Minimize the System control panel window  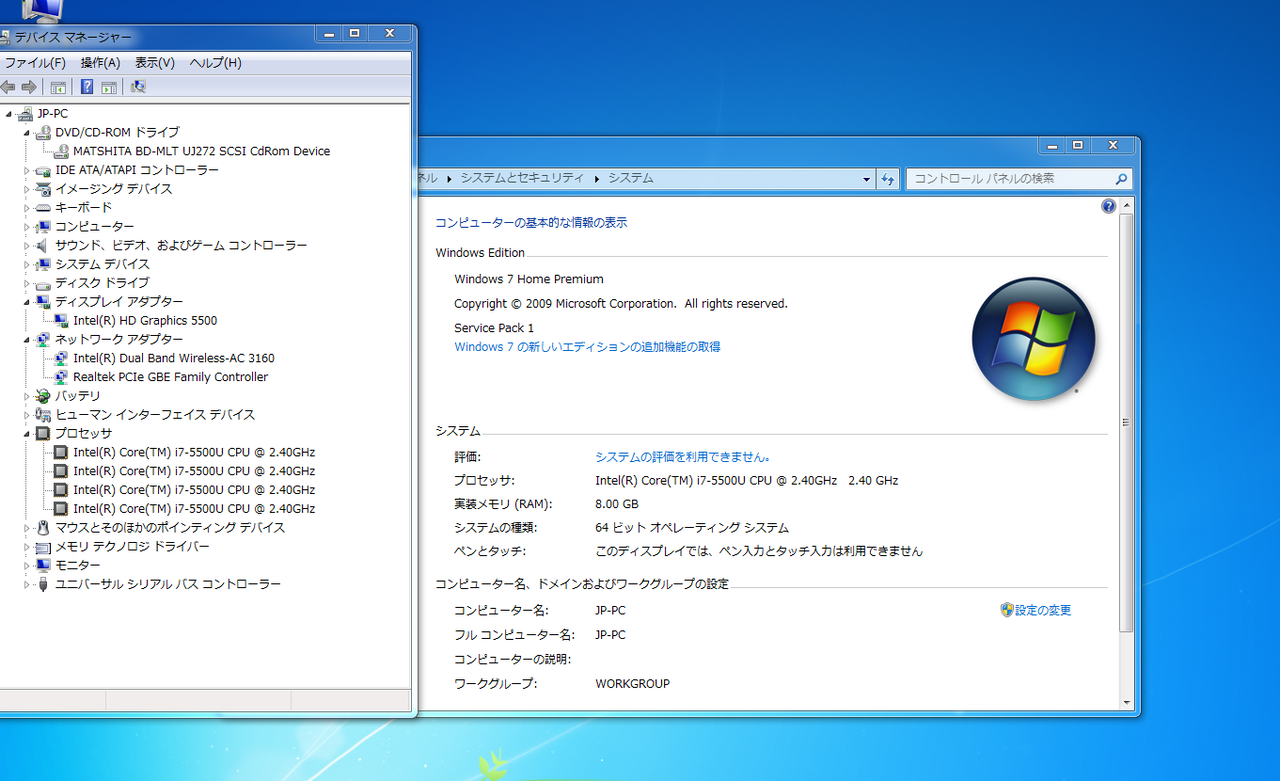1052,145
